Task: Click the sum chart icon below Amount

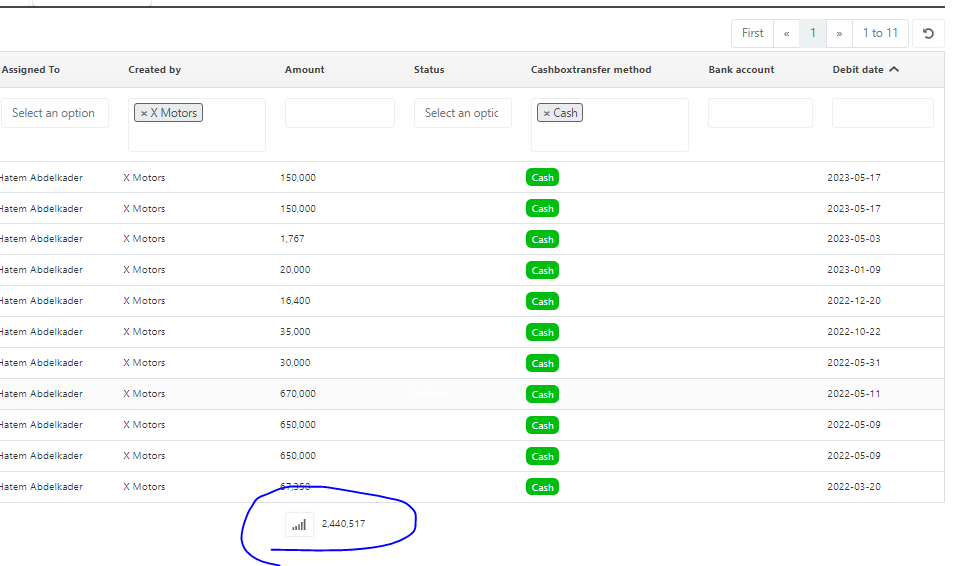Action: pyautogui.click(x=299, y=524)
